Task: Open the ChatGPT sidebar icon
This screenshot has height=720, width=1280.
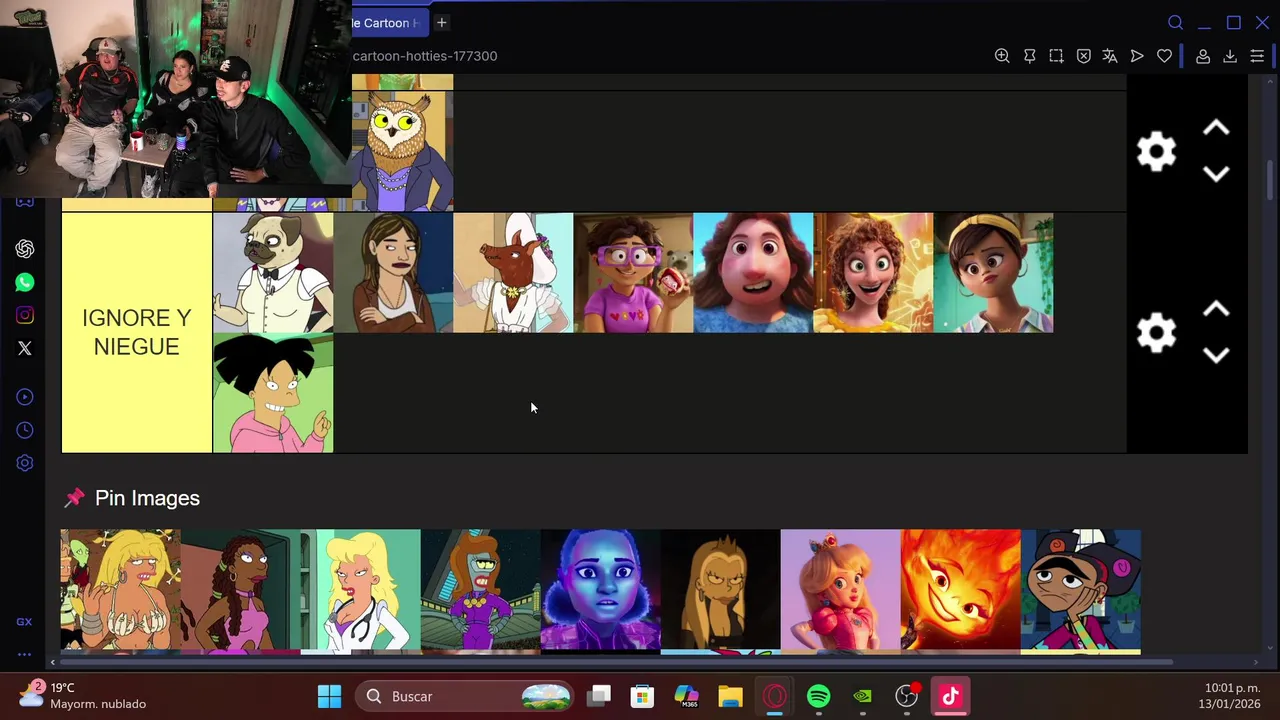Action: tap(25, 249)
